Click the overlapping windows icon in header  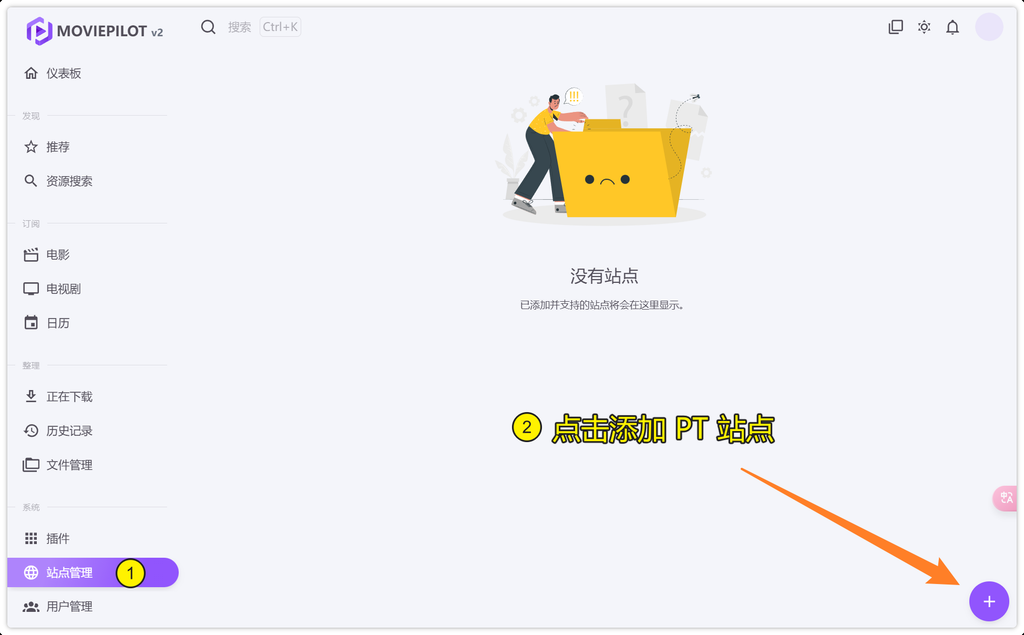click(895, 27)
